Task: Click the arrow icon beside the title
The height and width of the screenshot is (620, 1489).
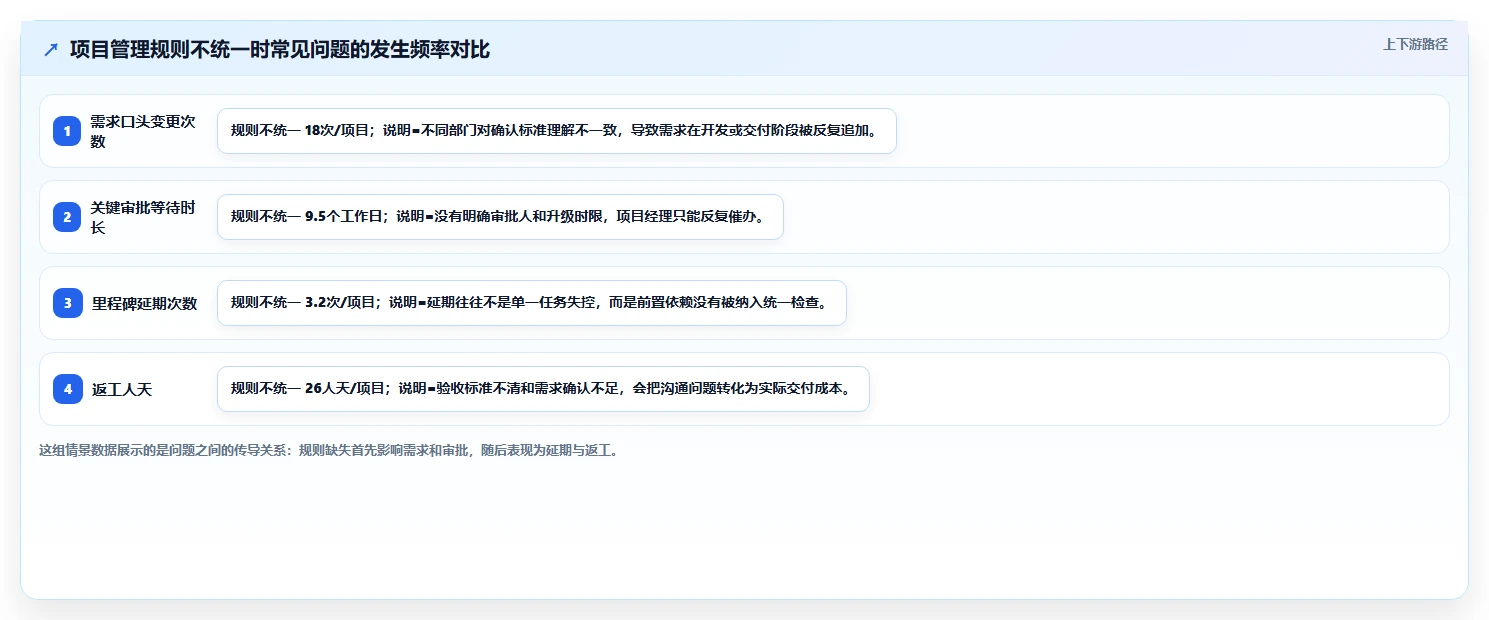Action: click(x=51, y=50)
